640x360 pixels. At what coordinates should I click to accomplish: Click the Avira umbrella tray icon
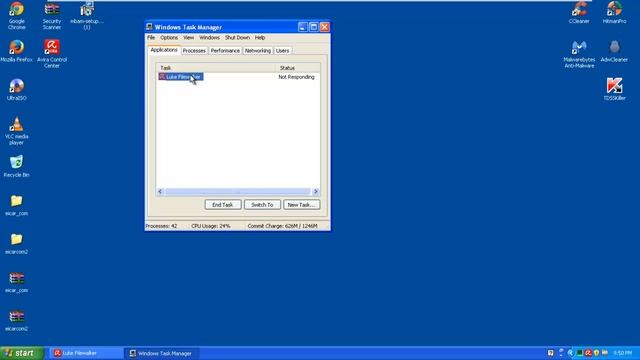[x=588, y=353]
